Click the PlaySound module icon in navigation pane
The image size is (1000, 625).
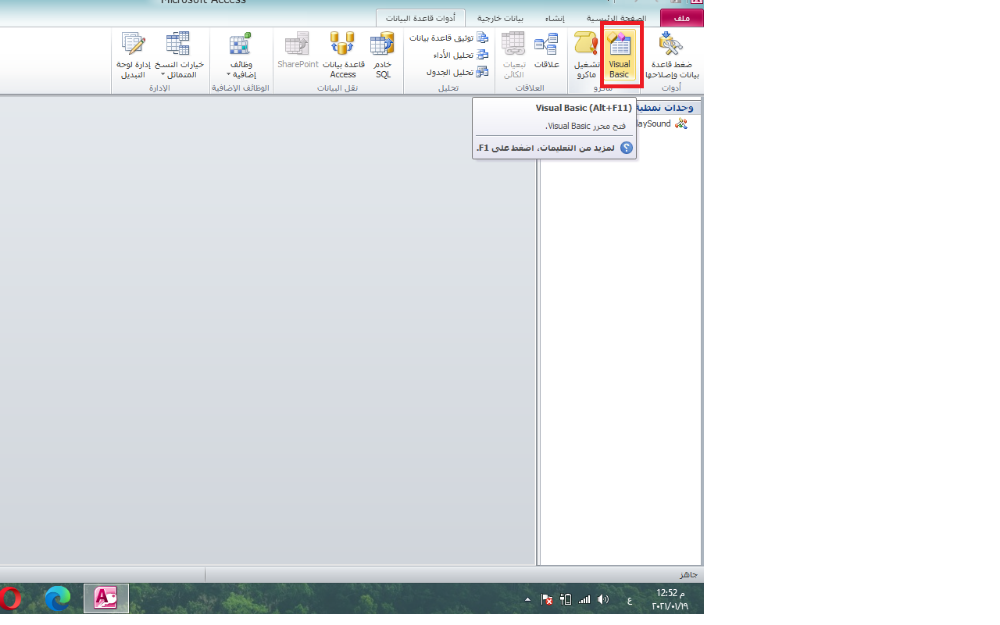[x=681, y=124]
